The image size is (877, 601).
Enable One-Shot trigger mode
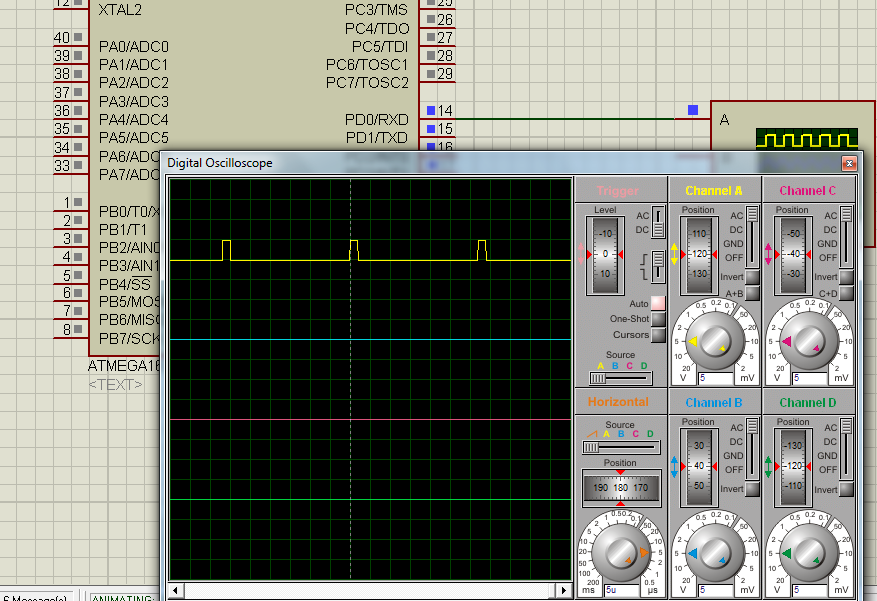657,319
